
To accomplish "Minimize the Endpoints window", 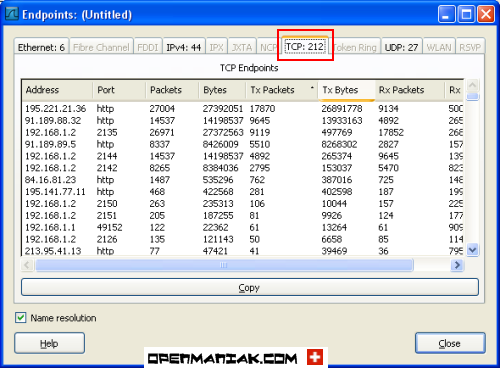I will (x=446, y=14).
